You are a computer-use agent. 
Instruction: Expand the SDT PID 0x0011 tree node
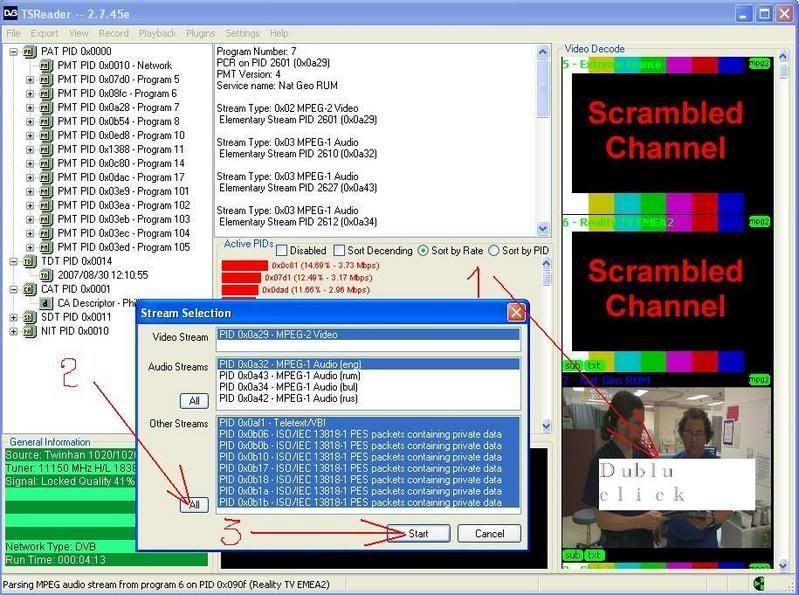click(14, 317)
